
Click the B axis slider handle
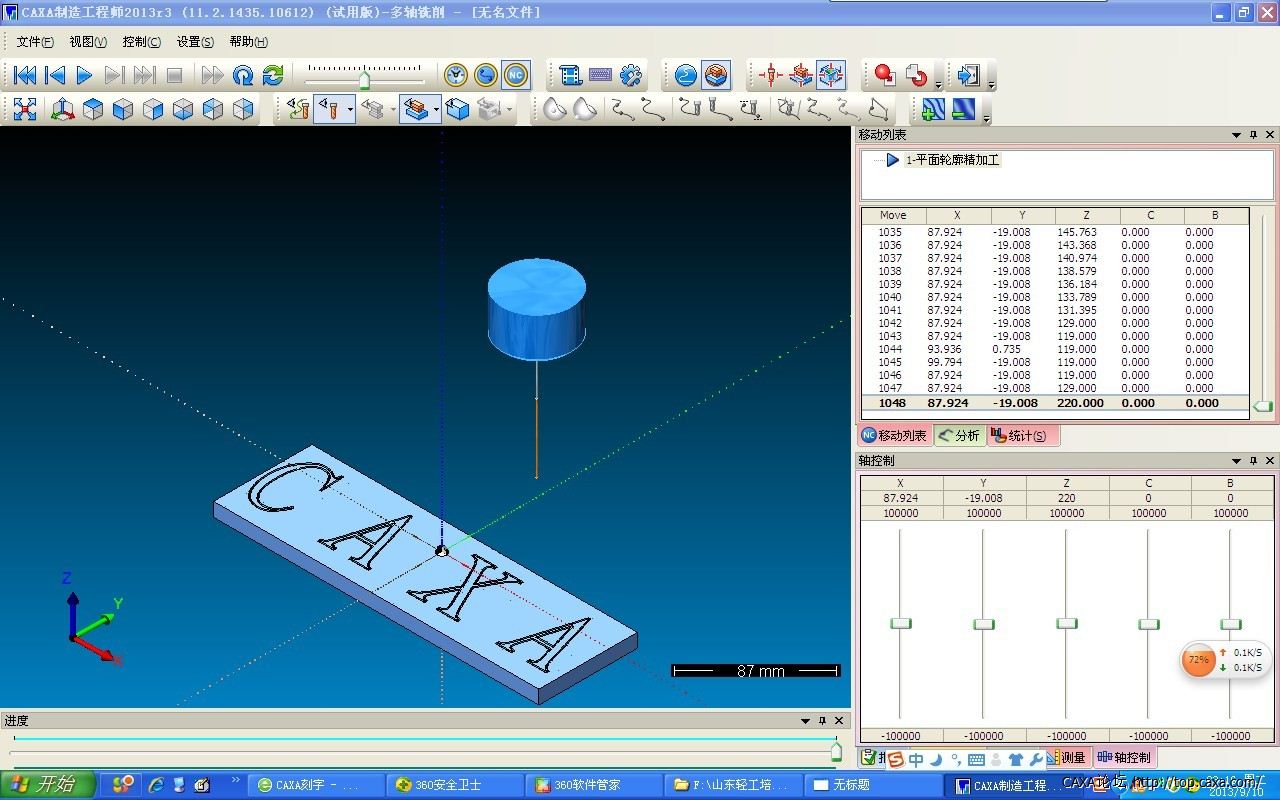click(x=1231, y=623)
